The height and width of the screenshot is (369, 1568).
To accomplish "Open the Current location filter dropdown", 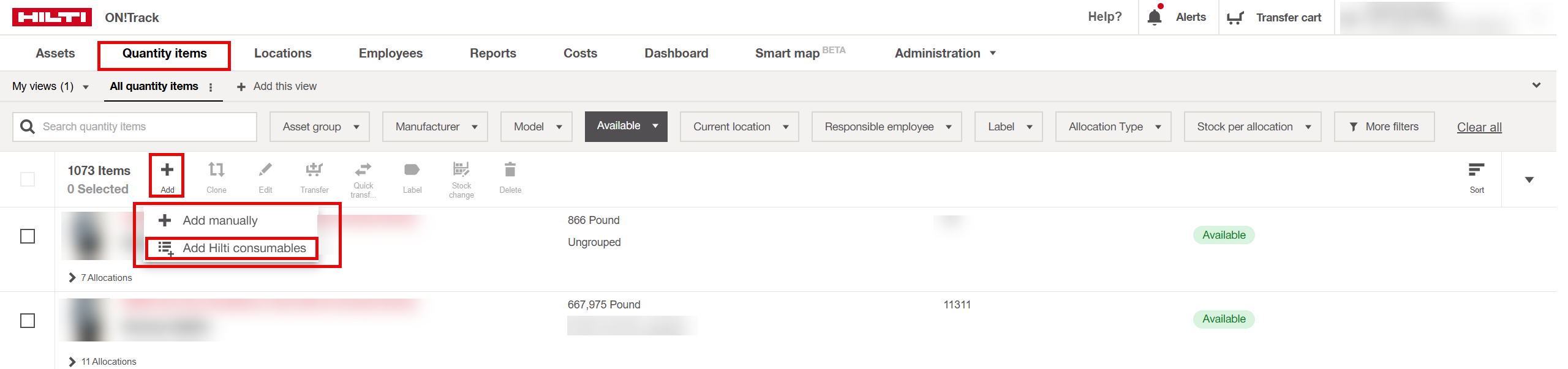I will pos(739,127).
